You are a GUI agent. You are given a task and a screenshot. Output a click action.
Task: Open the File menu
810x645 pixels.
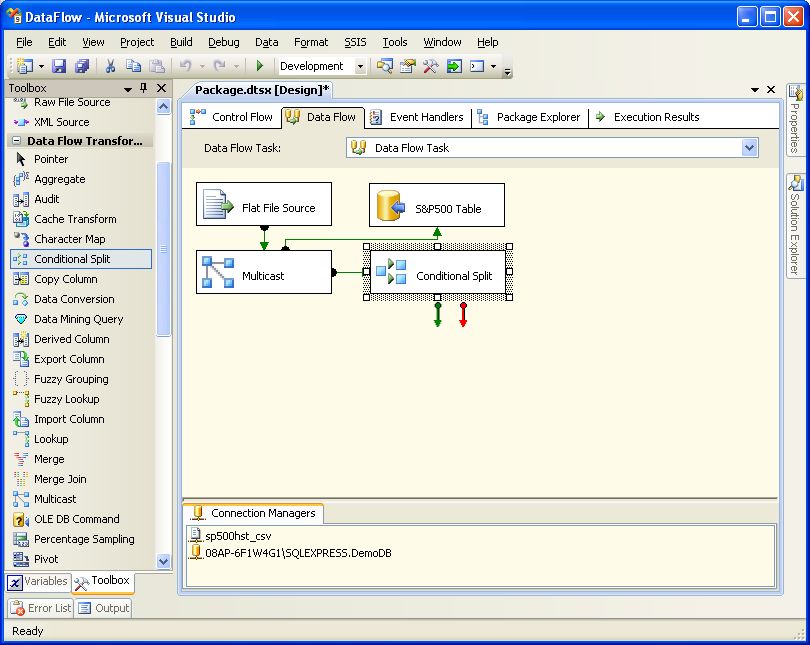click(x=24, y=42)
